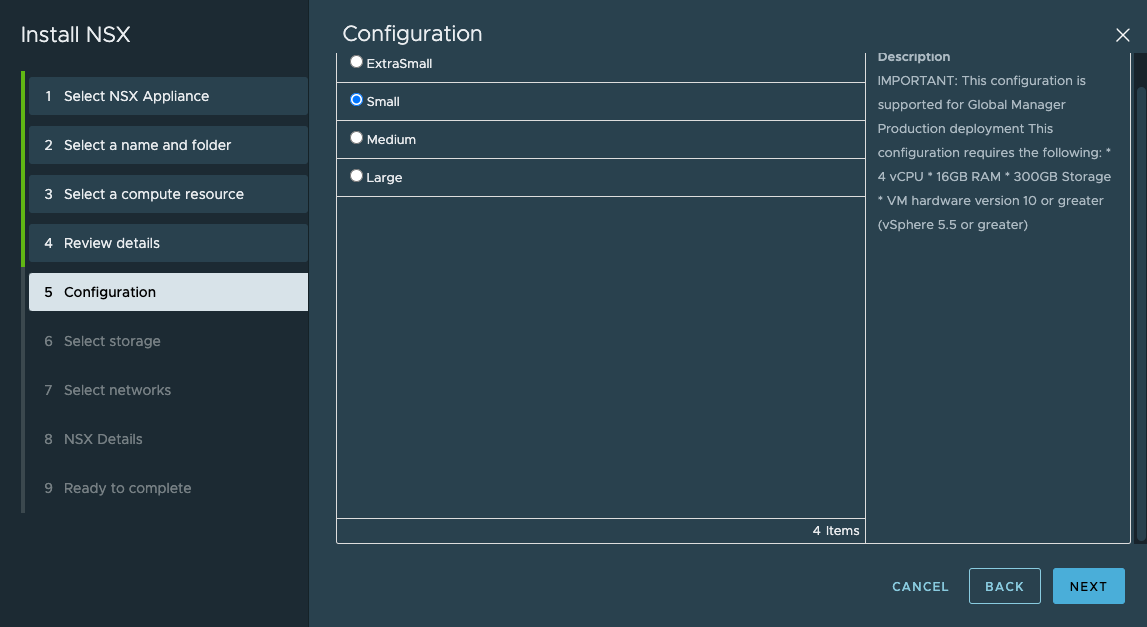Select the ExtraSmall configuration radio button
The width and height of the screenshot is (1147, 627).
(356, 62)
